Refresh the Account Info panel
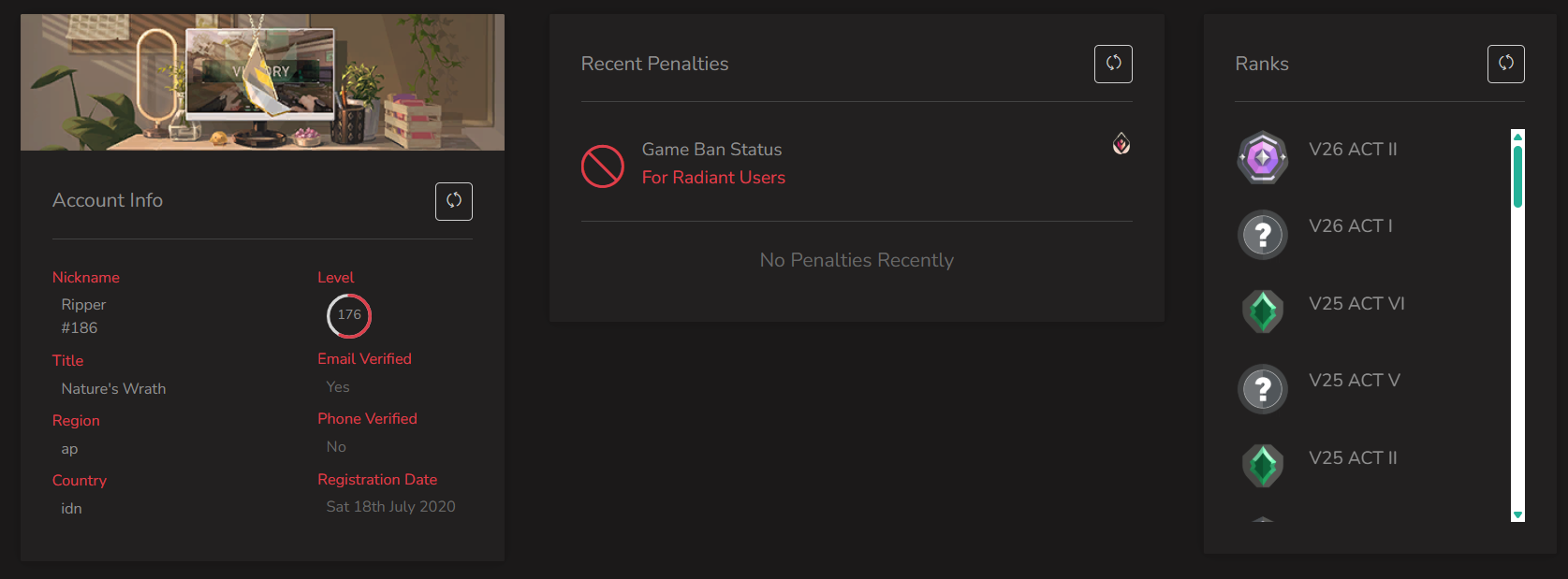Viewport: 1568px width, 579px height. 454,201
